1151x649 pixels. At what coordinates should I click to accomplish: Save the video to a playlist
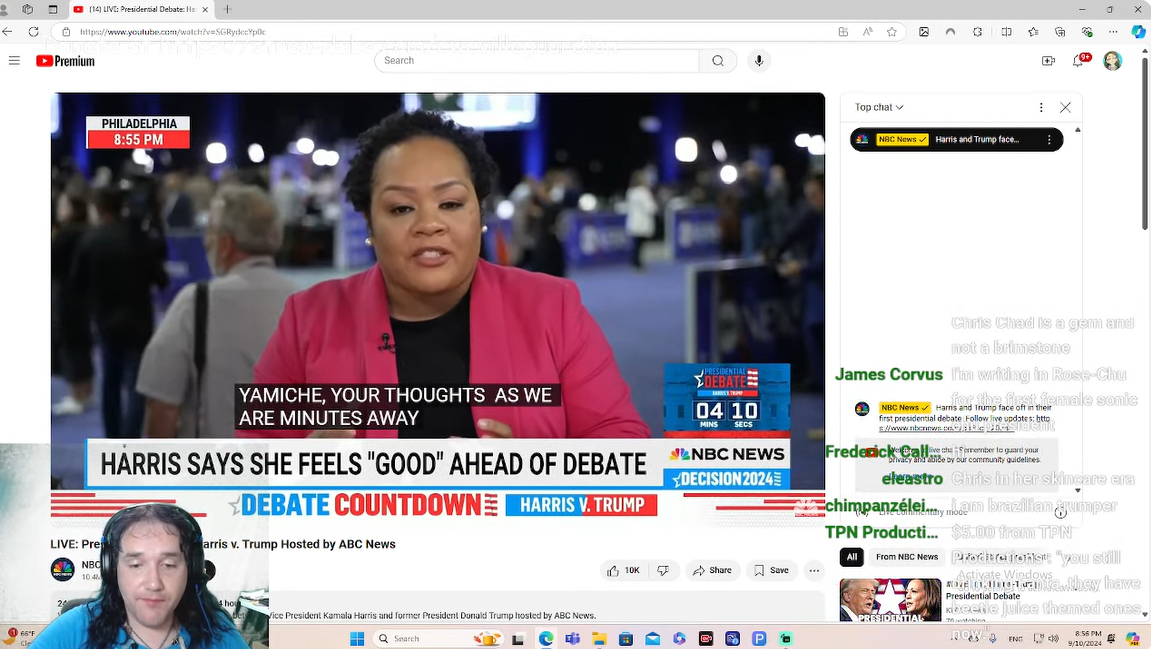[771, 570]
